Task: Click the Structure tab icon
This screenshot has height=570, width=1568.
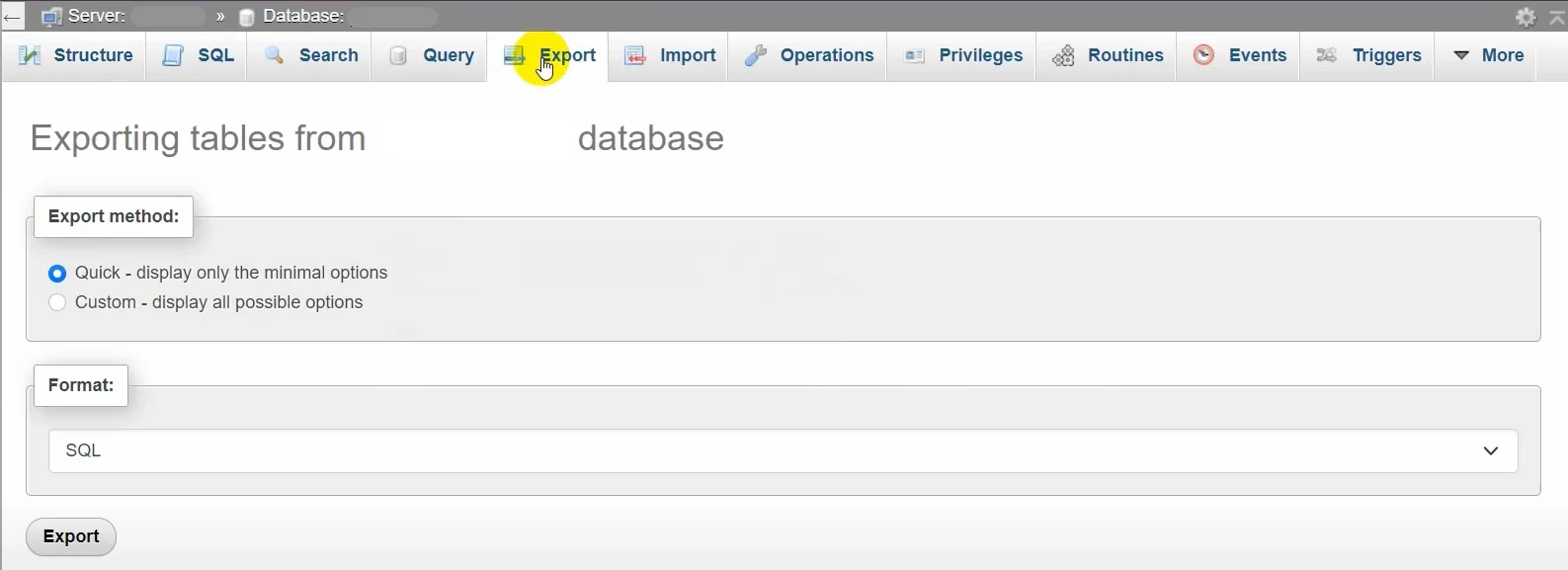Action: (x=30, y=55)
